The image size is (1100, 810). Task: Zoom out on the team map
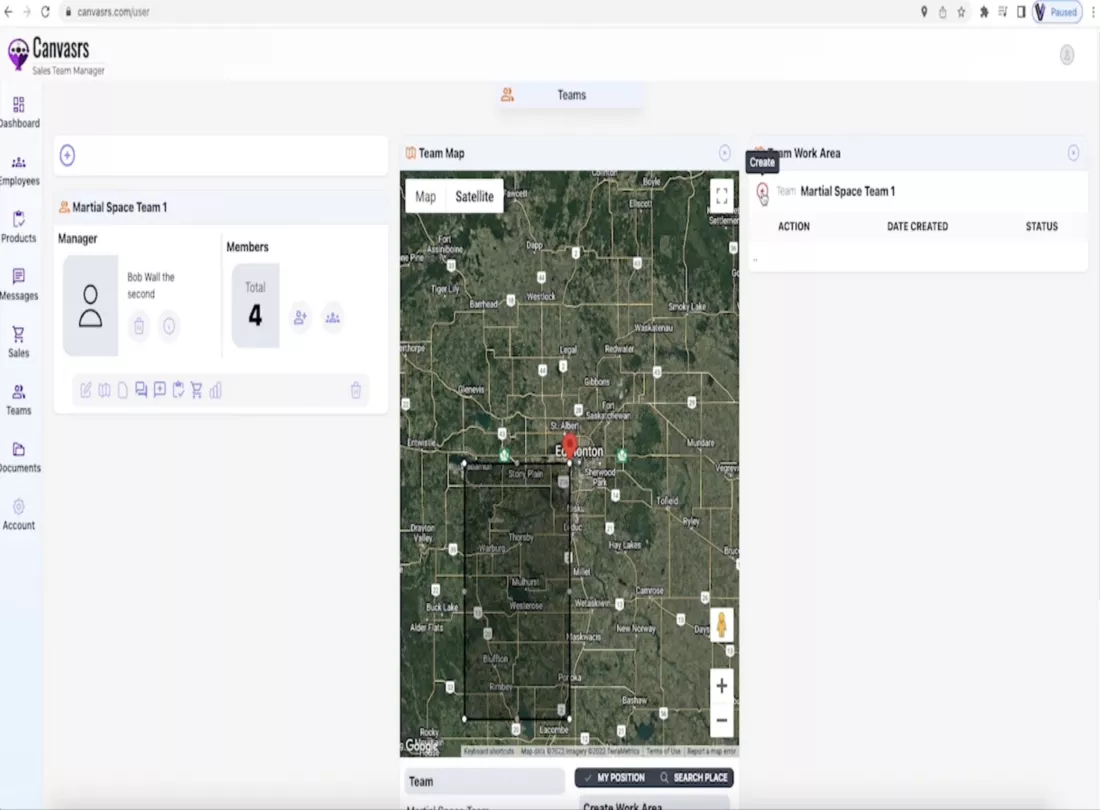point(721,720)
